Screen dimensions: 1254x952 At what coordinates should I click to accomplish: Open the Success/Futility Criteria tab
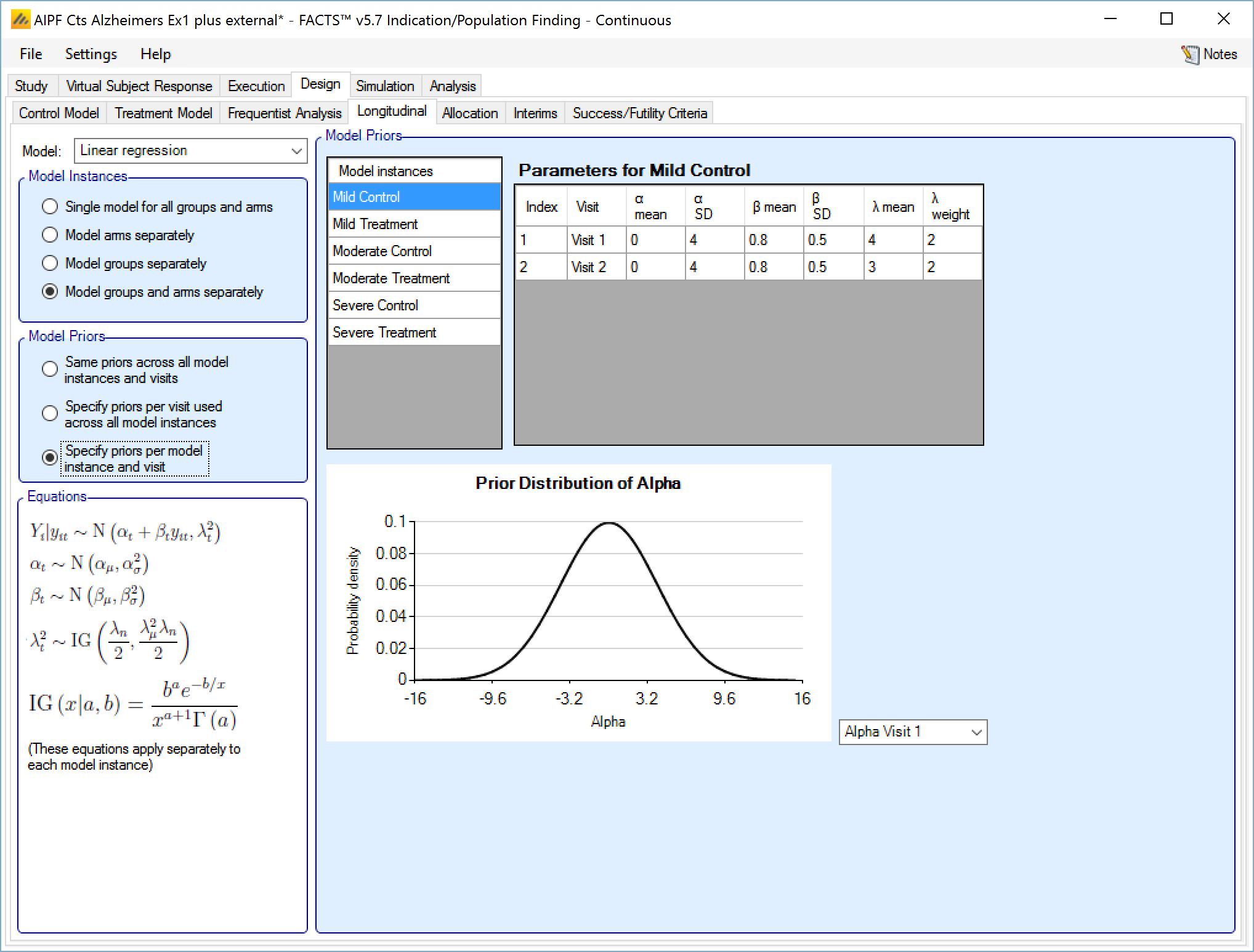tap(639, 113)
